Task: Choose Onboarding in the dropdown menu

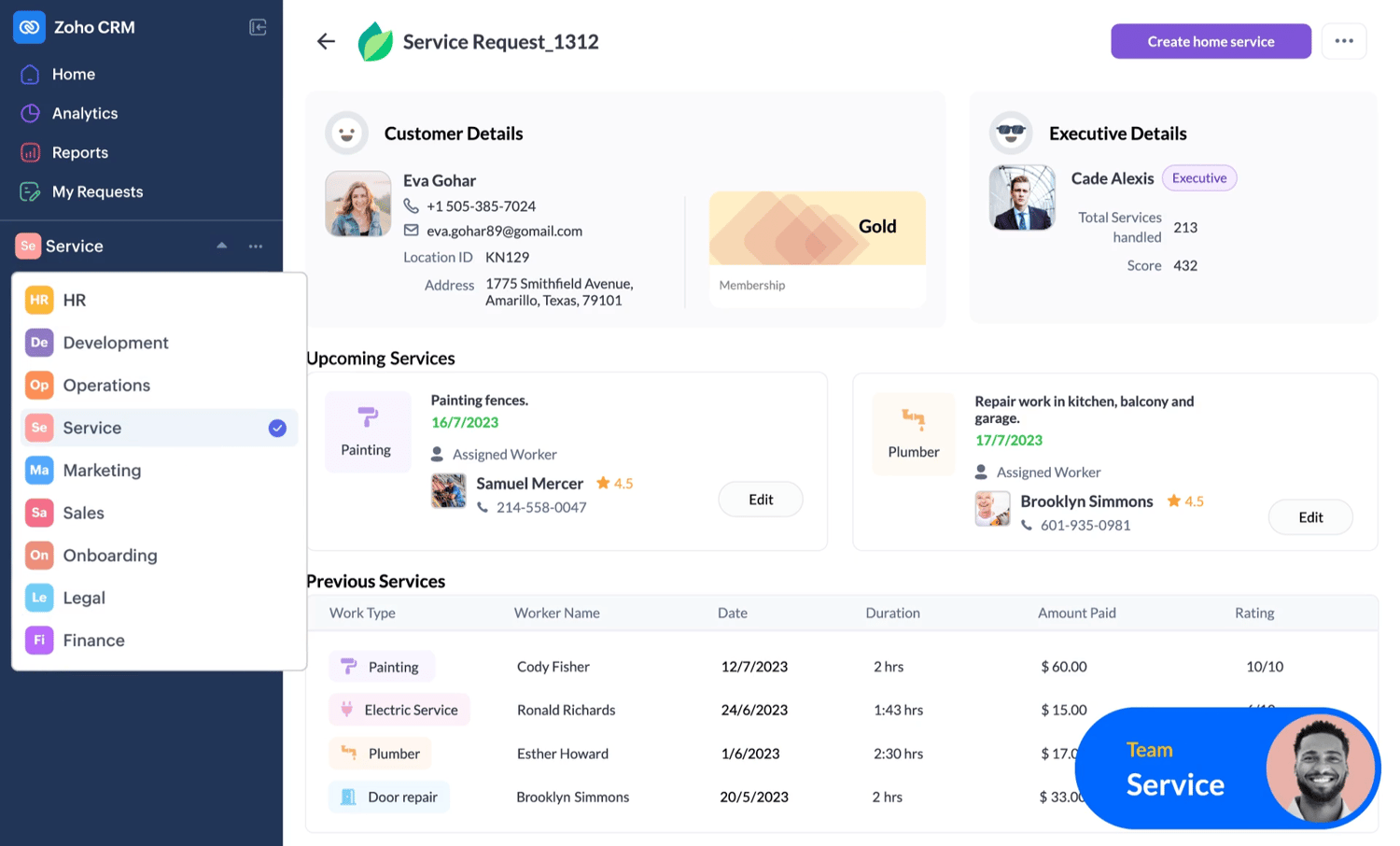Action: (109, 556)
